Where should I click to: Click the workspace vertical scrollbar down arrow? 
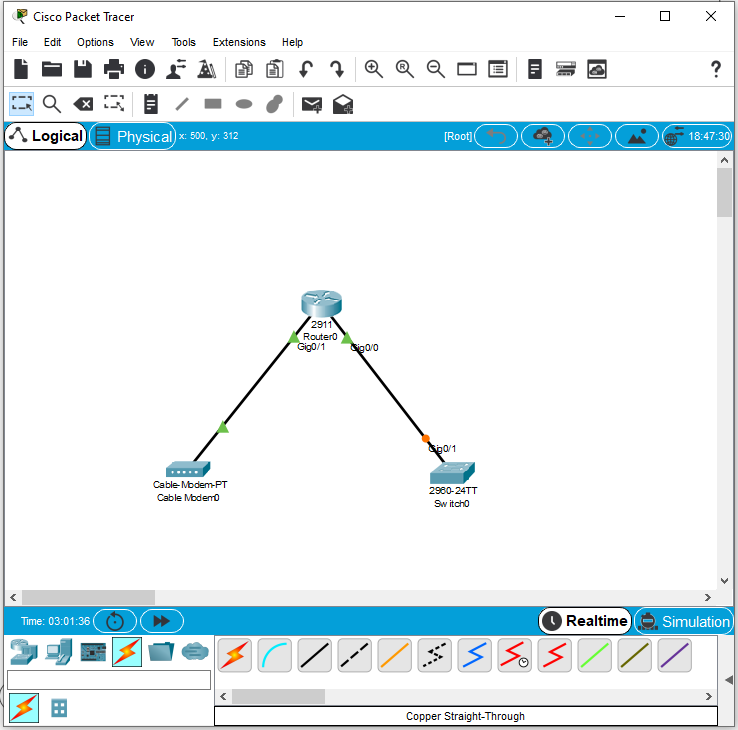tap(724, 580)
